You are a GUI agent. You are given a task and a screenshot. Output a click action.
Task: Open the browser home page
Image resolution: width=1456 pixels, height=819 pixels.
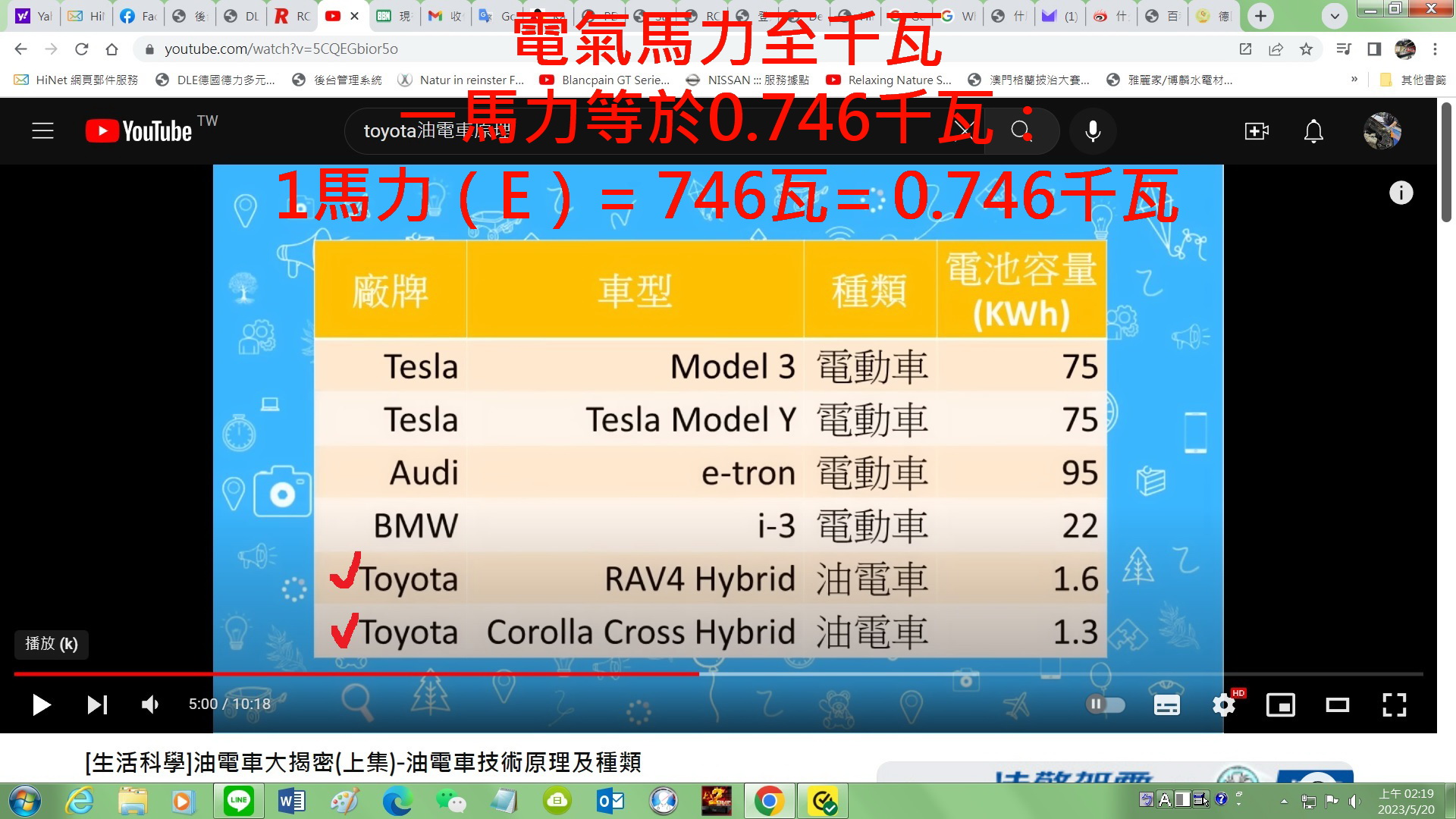click(111, 49)
